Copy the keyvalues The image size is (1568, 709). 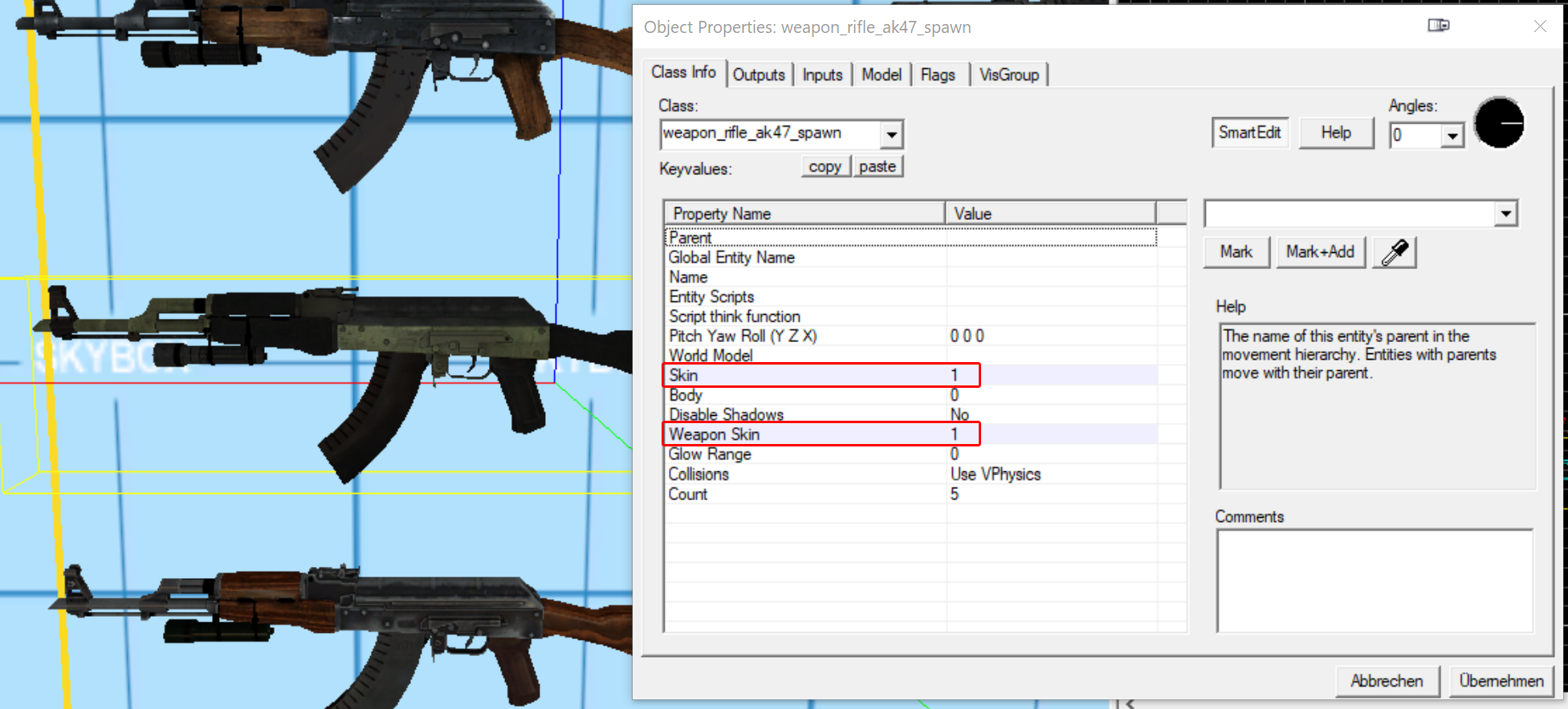(825, 166)
